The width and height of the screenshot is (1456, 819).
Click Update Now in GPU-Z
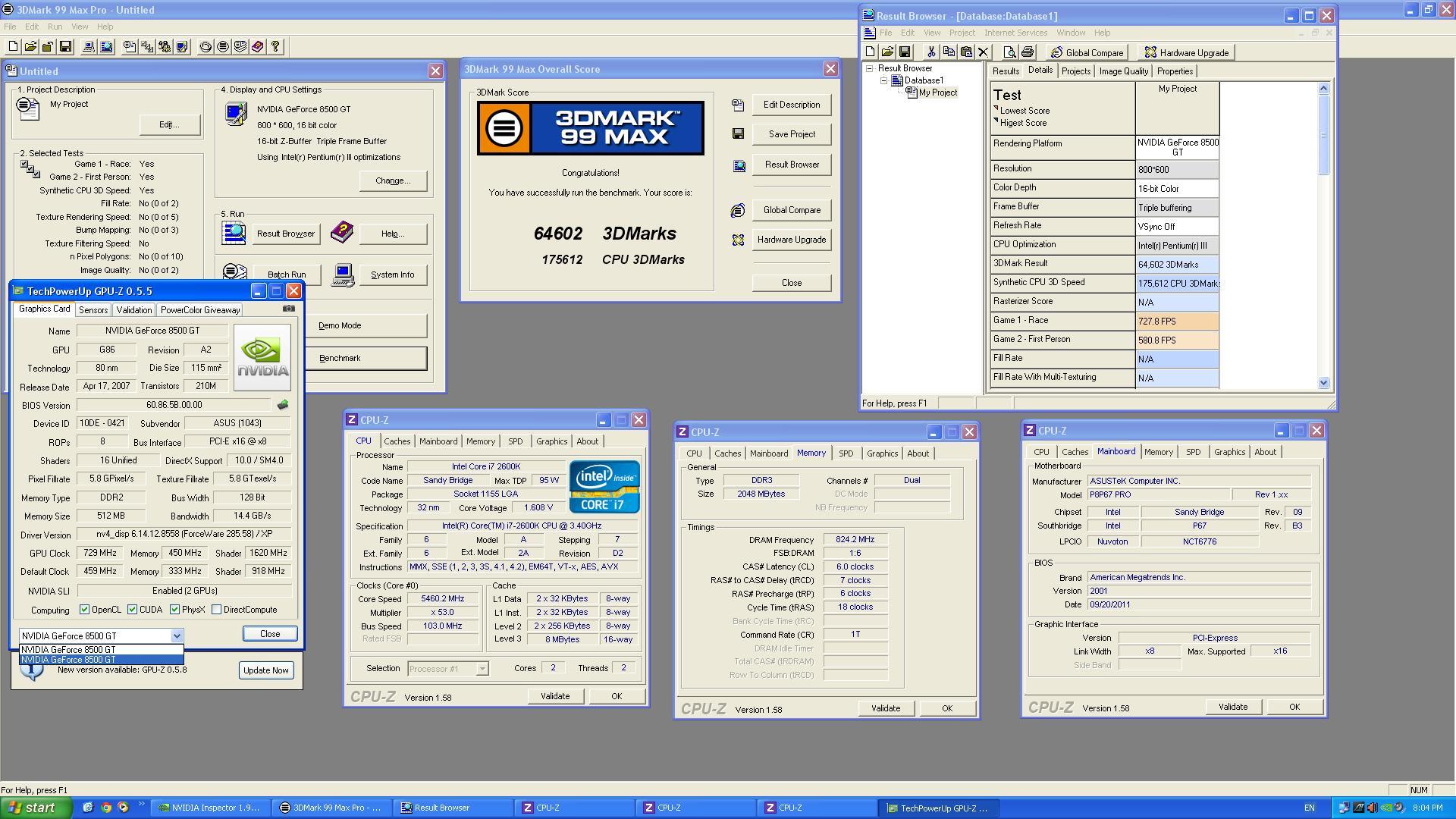[x=266, y=670]
